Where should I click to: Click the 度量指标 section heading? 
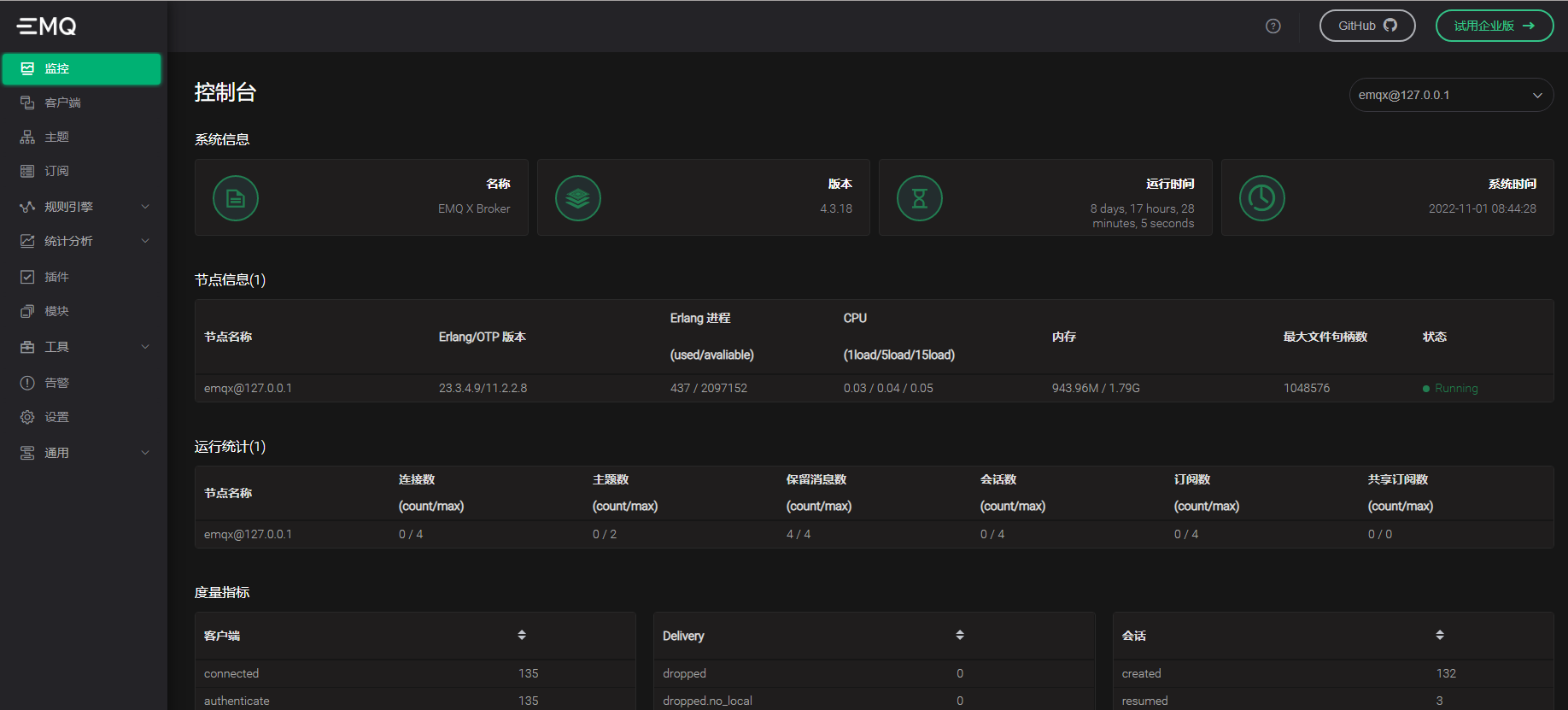tap(222, 592)
